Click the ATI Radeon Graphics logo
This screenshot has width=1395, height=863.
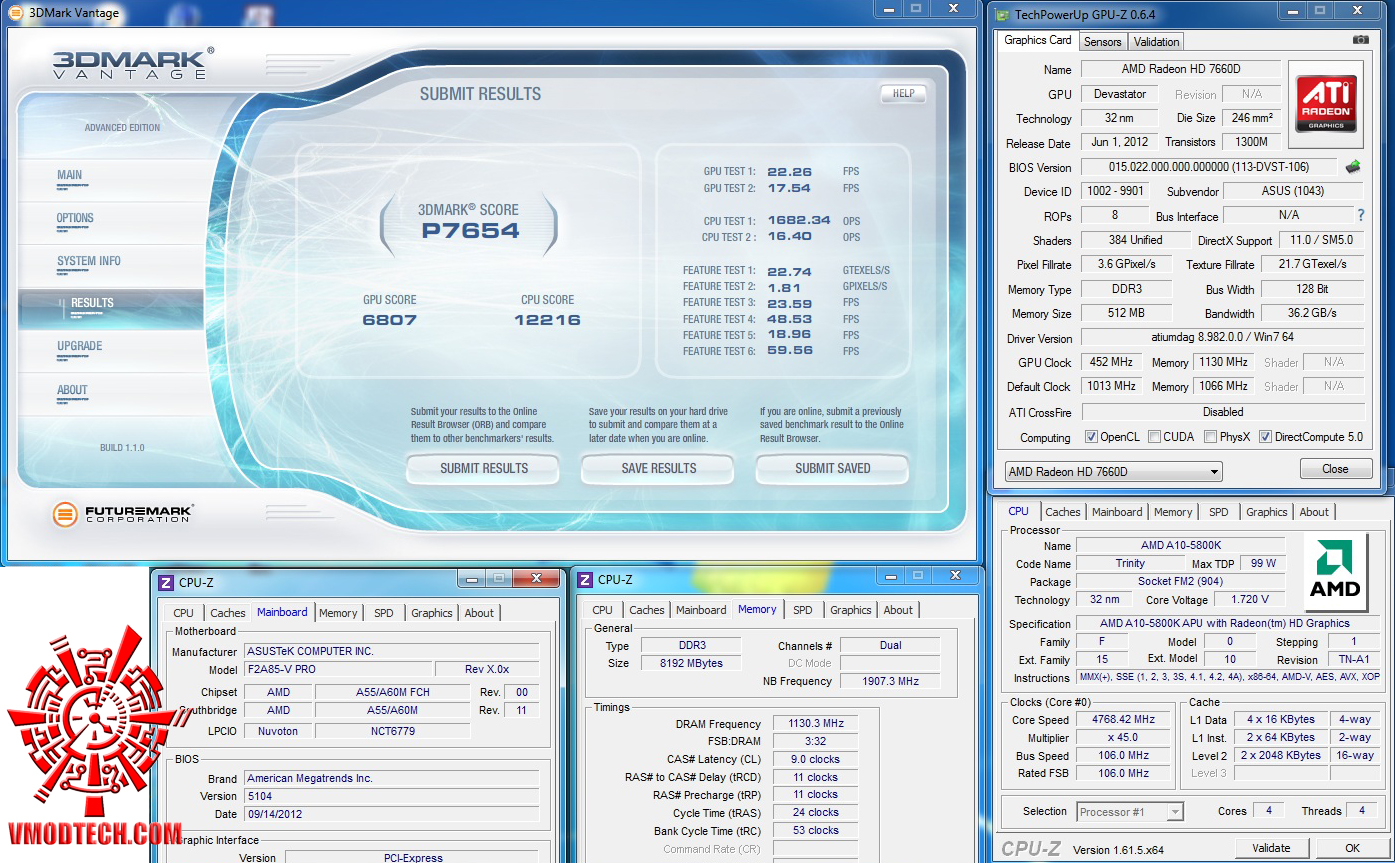[1327, 103]
